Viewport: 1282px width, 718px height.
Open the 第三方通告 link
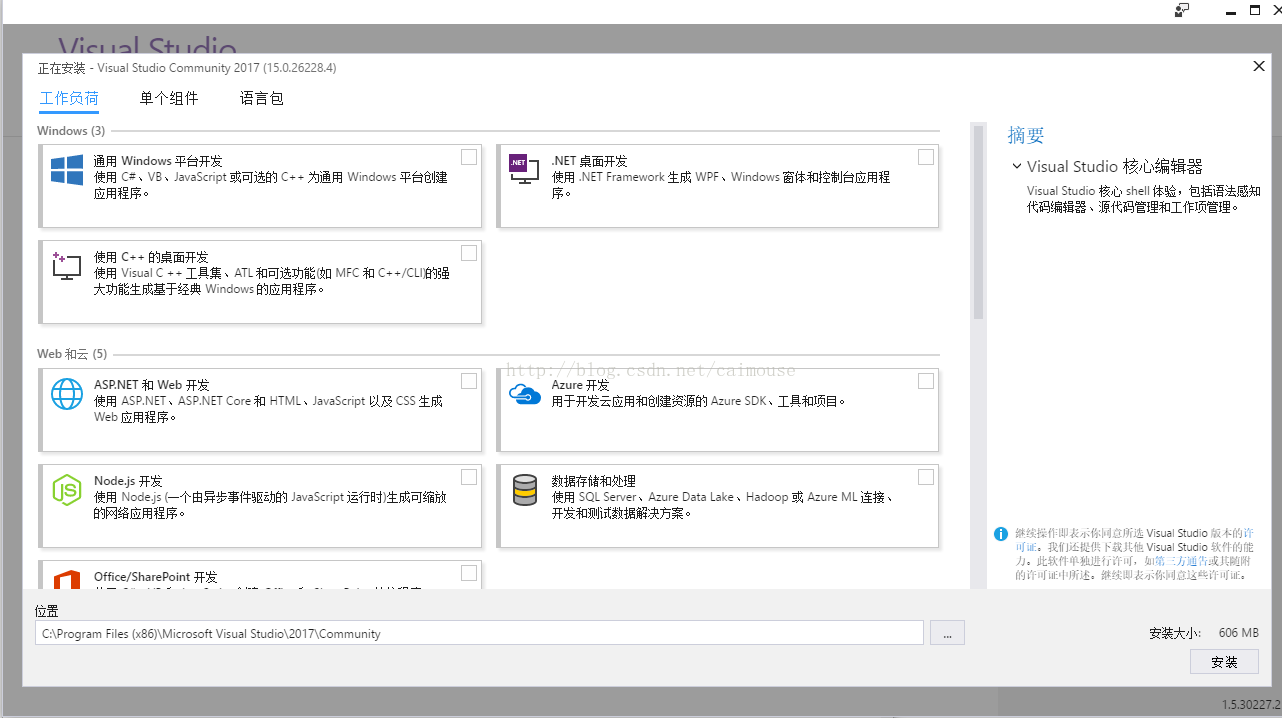point(1181,561)
